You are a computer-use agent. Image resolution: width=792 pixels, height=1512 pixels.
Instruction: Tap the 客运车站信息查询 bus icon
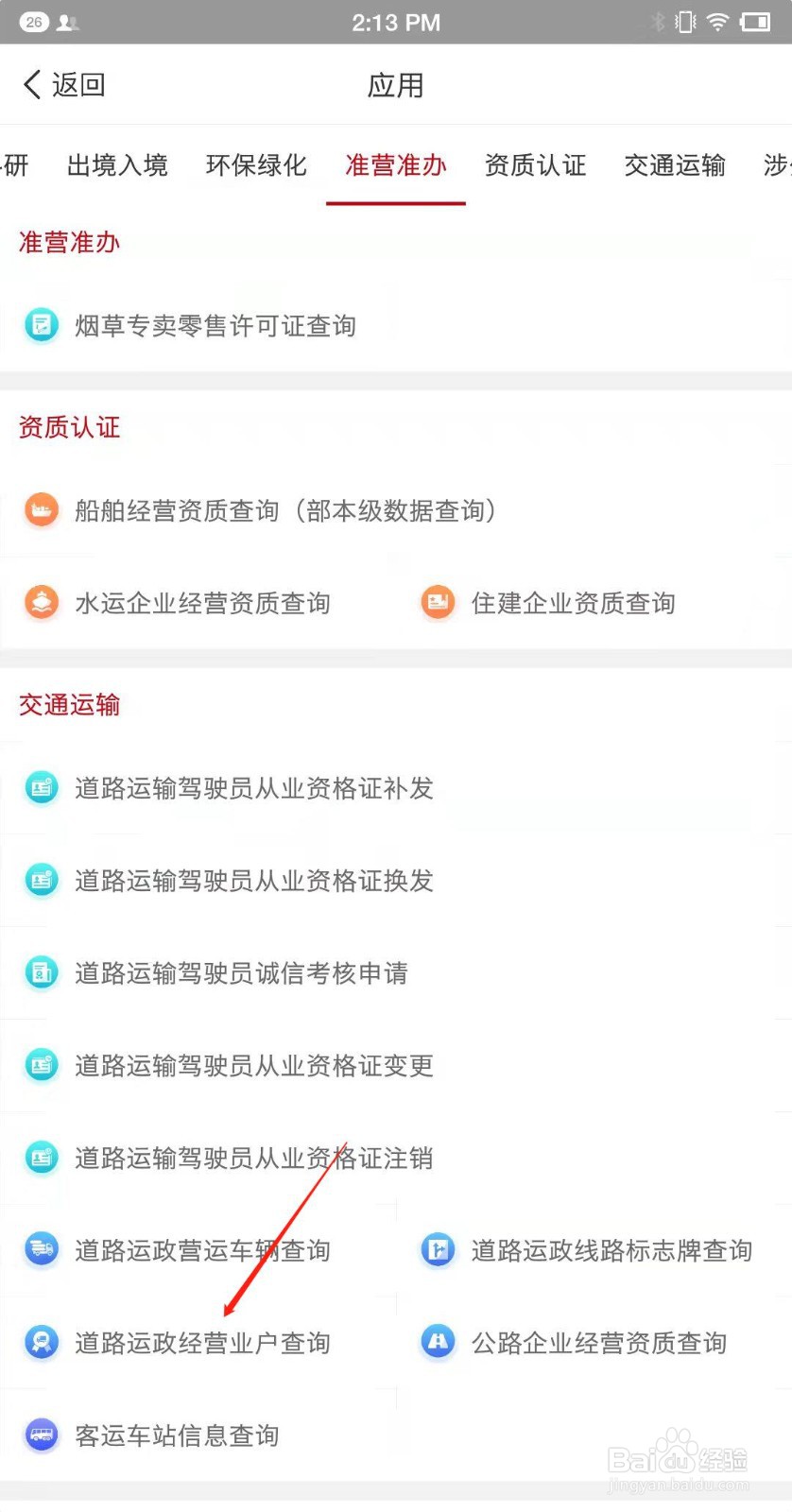coord(42,1435)
